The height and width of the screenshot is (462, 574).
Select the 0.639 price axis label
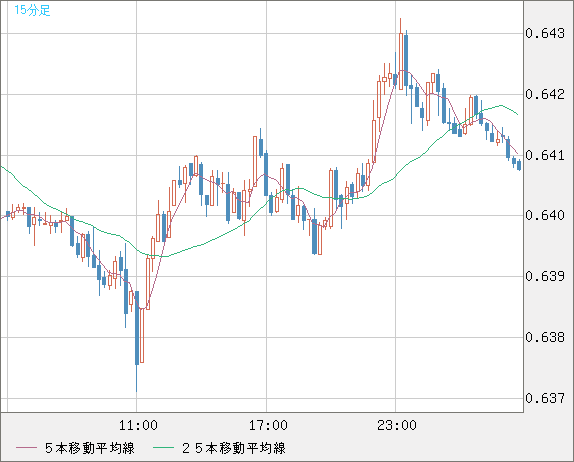[545, 276]
